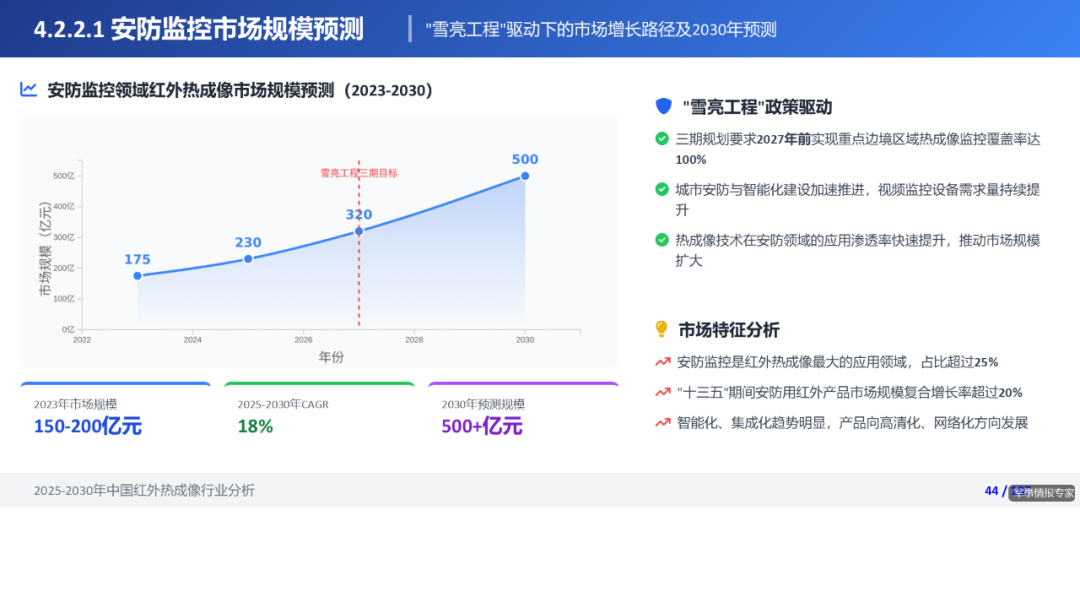Open the 2023年市场规模 card
This screenshot has height=608, width=1080.
tap(115, 416)
